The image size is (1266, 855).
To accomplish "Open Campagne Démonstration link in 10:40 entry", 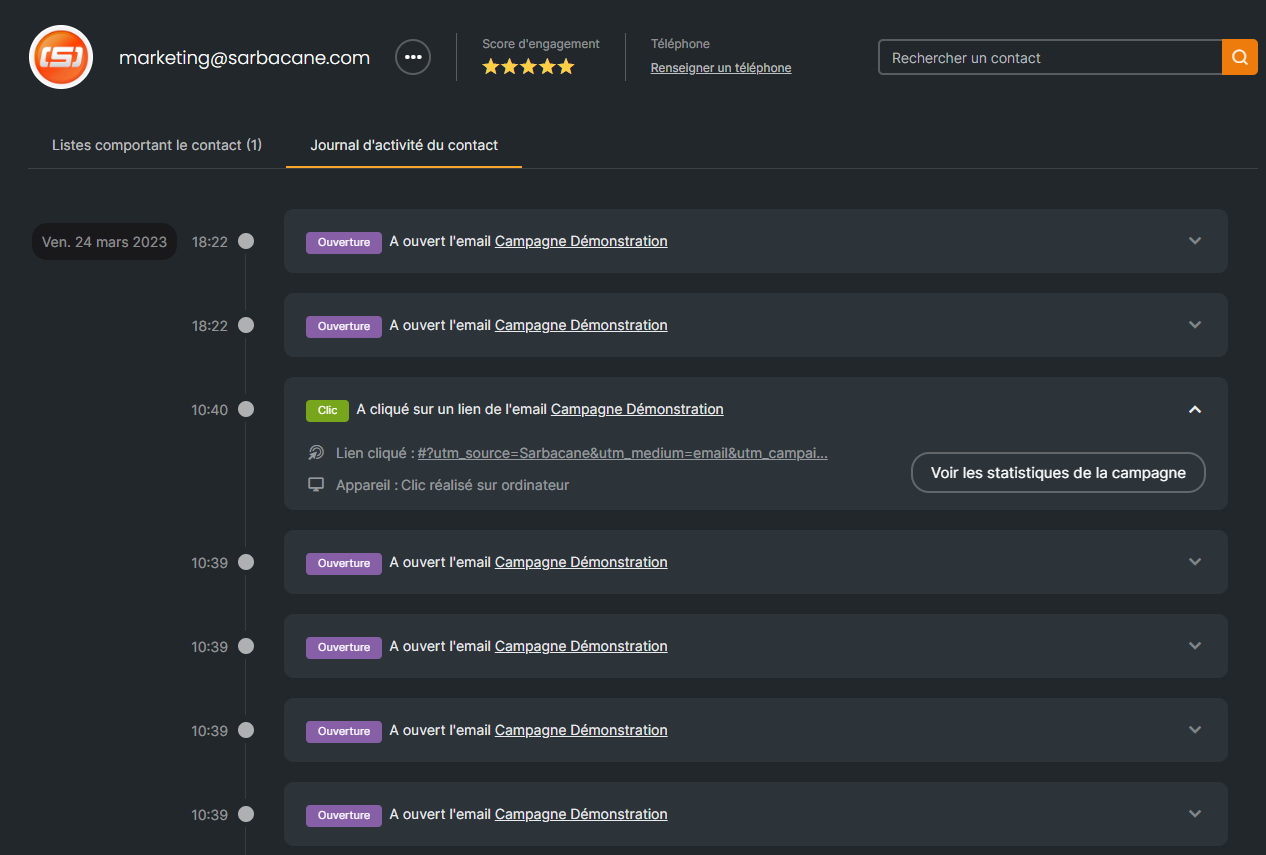I will coord(637,409).
